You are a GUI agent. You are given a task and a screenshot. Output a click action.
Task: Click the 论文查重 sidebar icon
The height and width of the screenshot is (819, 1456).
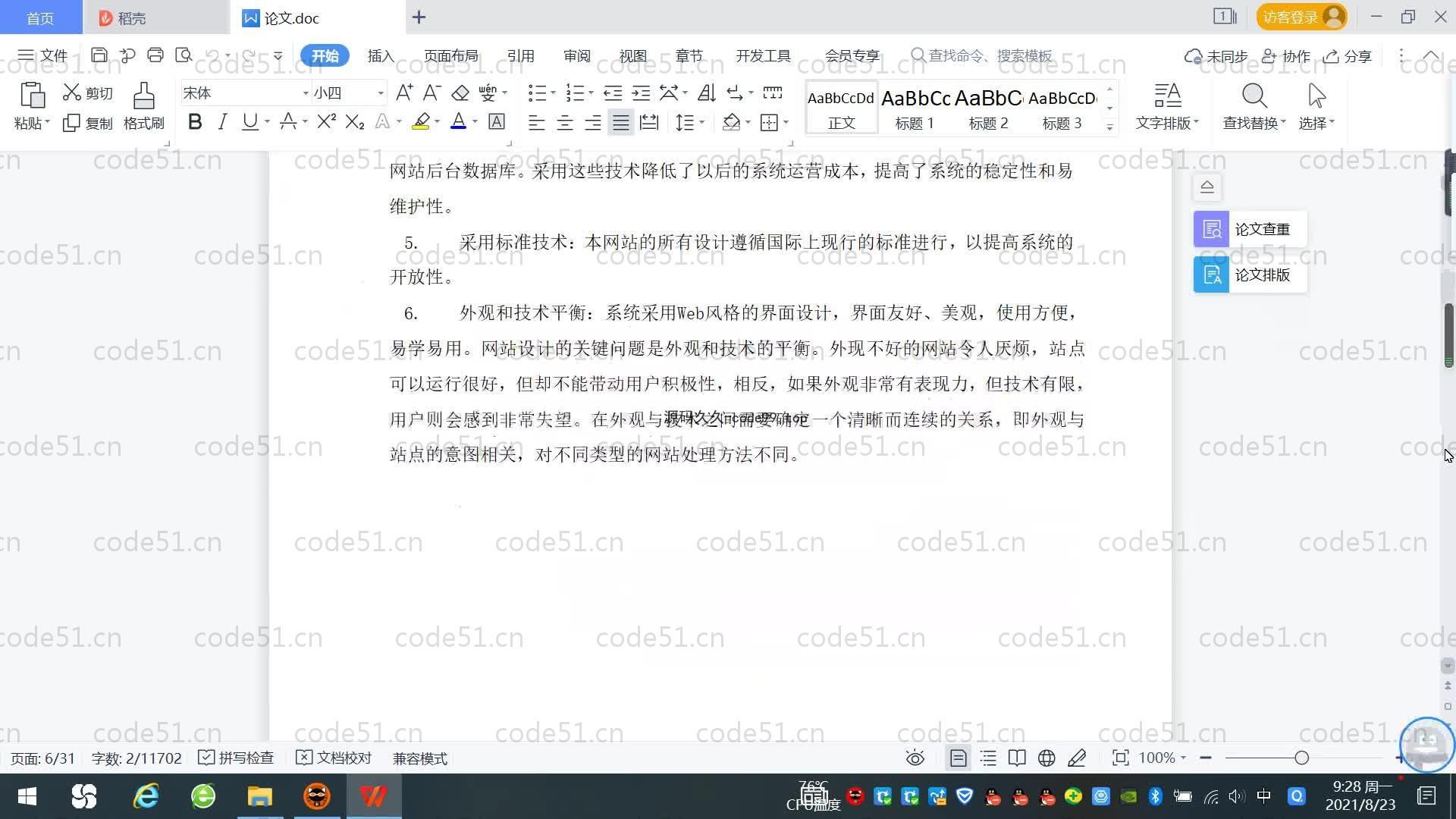coord(1211,229)
